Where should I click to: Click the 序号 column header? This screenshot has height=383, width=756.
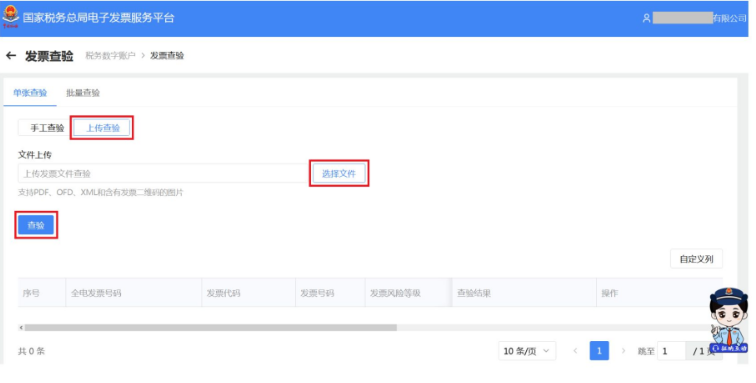pyautogui.click(x=41, y=293)
